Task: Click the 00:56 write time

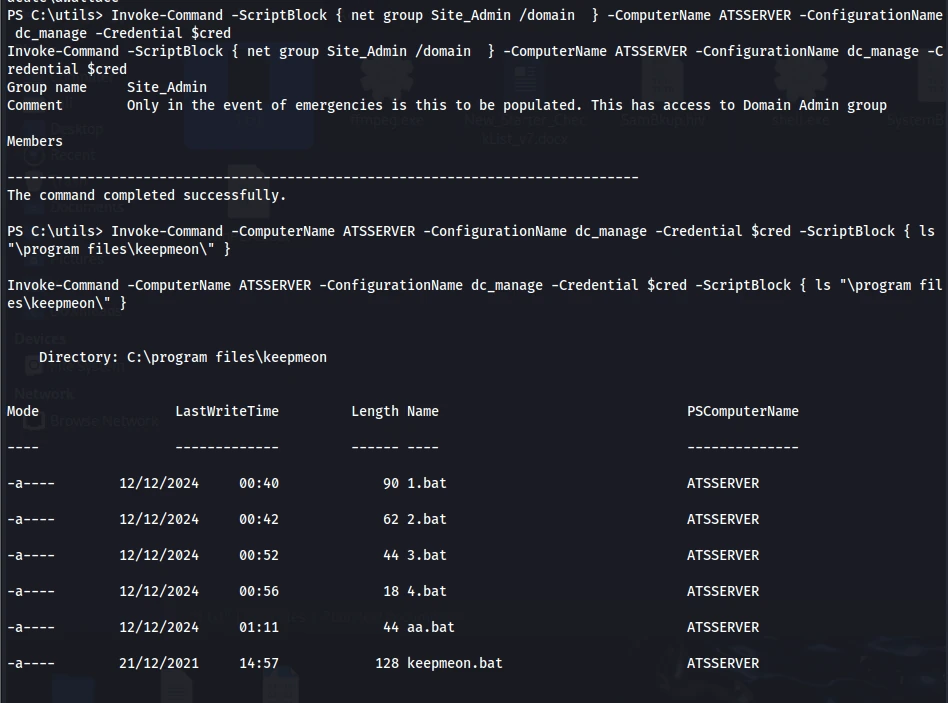Action: point(259,591)
